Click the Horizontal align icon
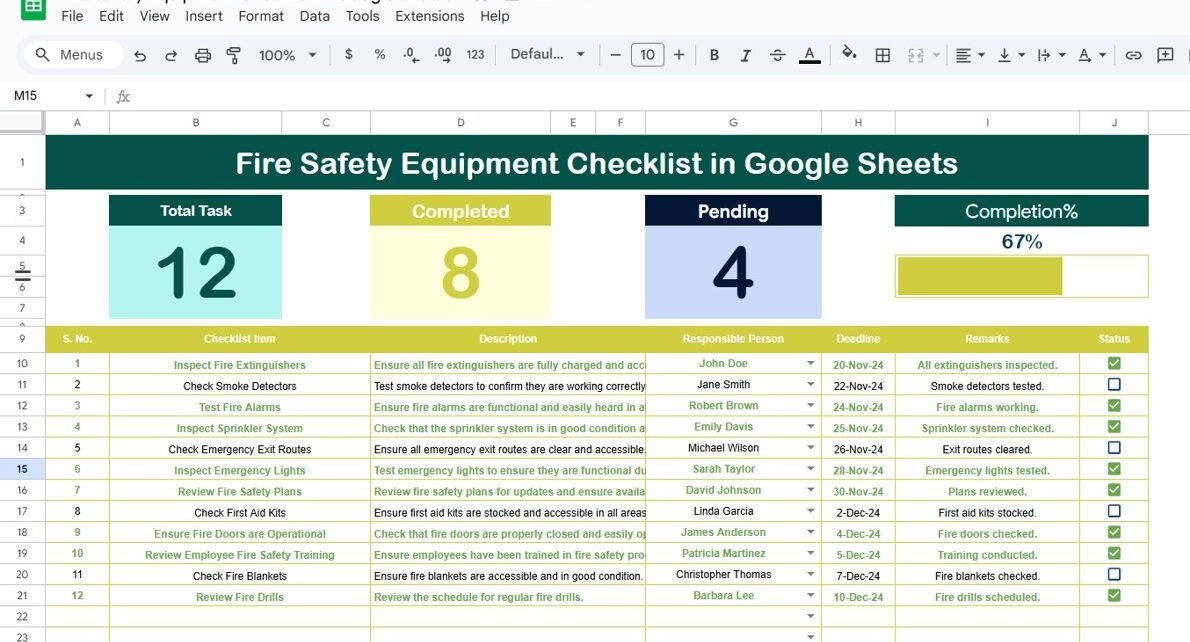Image resolution: width=1190 pixels, height=642 pixels. click(x=963, y=55)
